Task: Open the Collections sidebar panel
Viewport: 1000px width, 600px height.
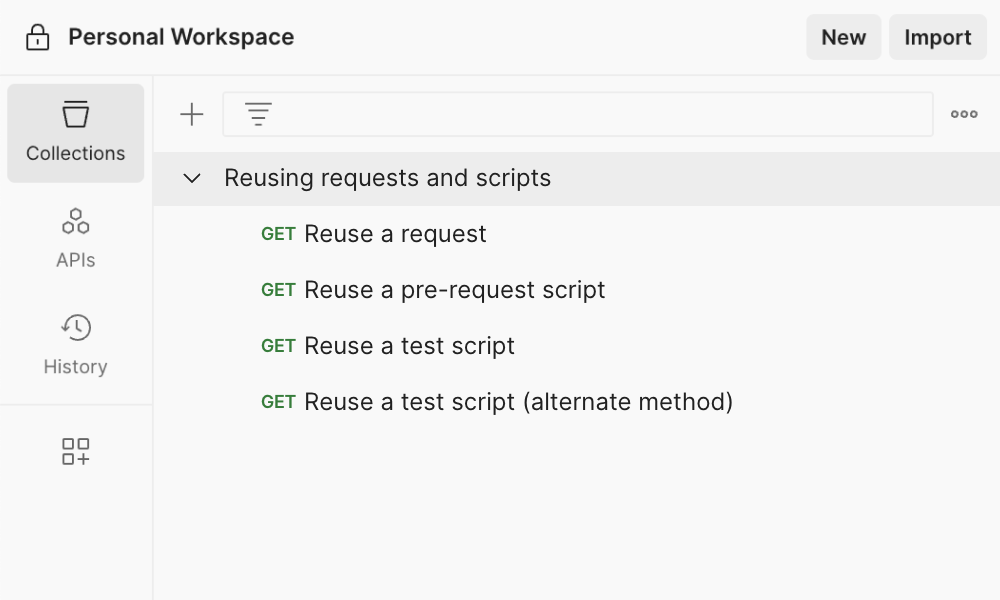Action: pos(75,133)
